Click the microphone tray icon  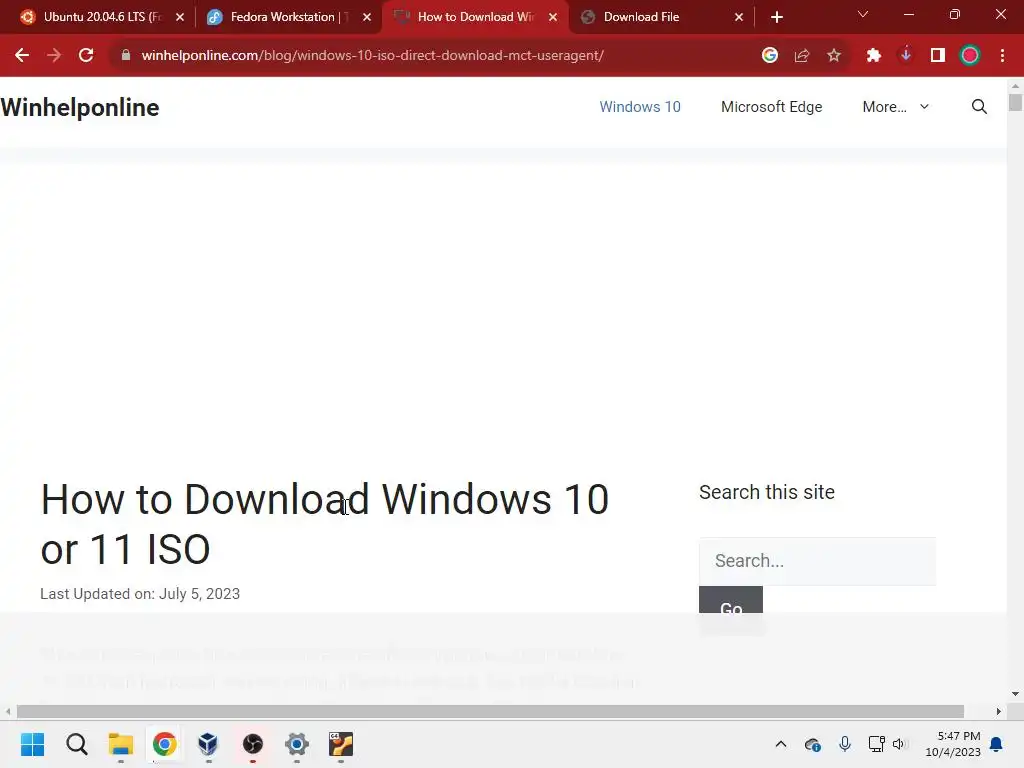pyautogui.click(x=845, y=744)
